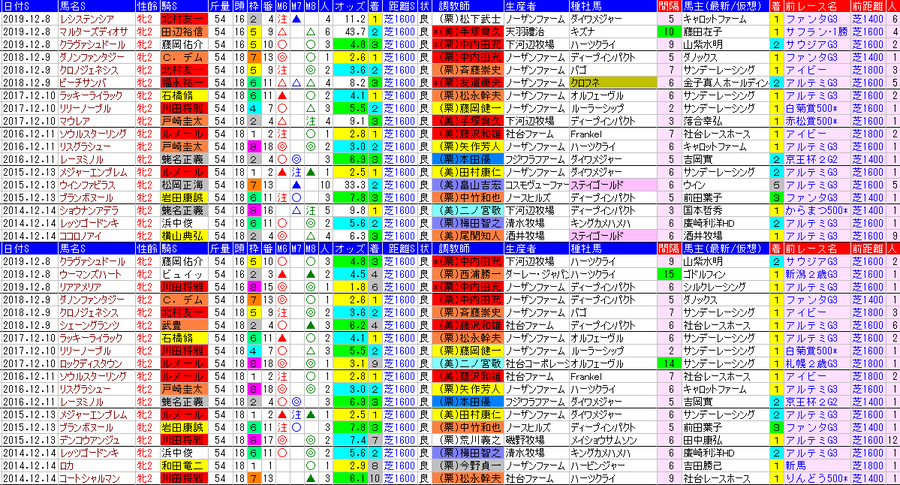Select horse name ウーマンズハート
Image resolution: width=900 pixels, height=485 pixels.
87,274
